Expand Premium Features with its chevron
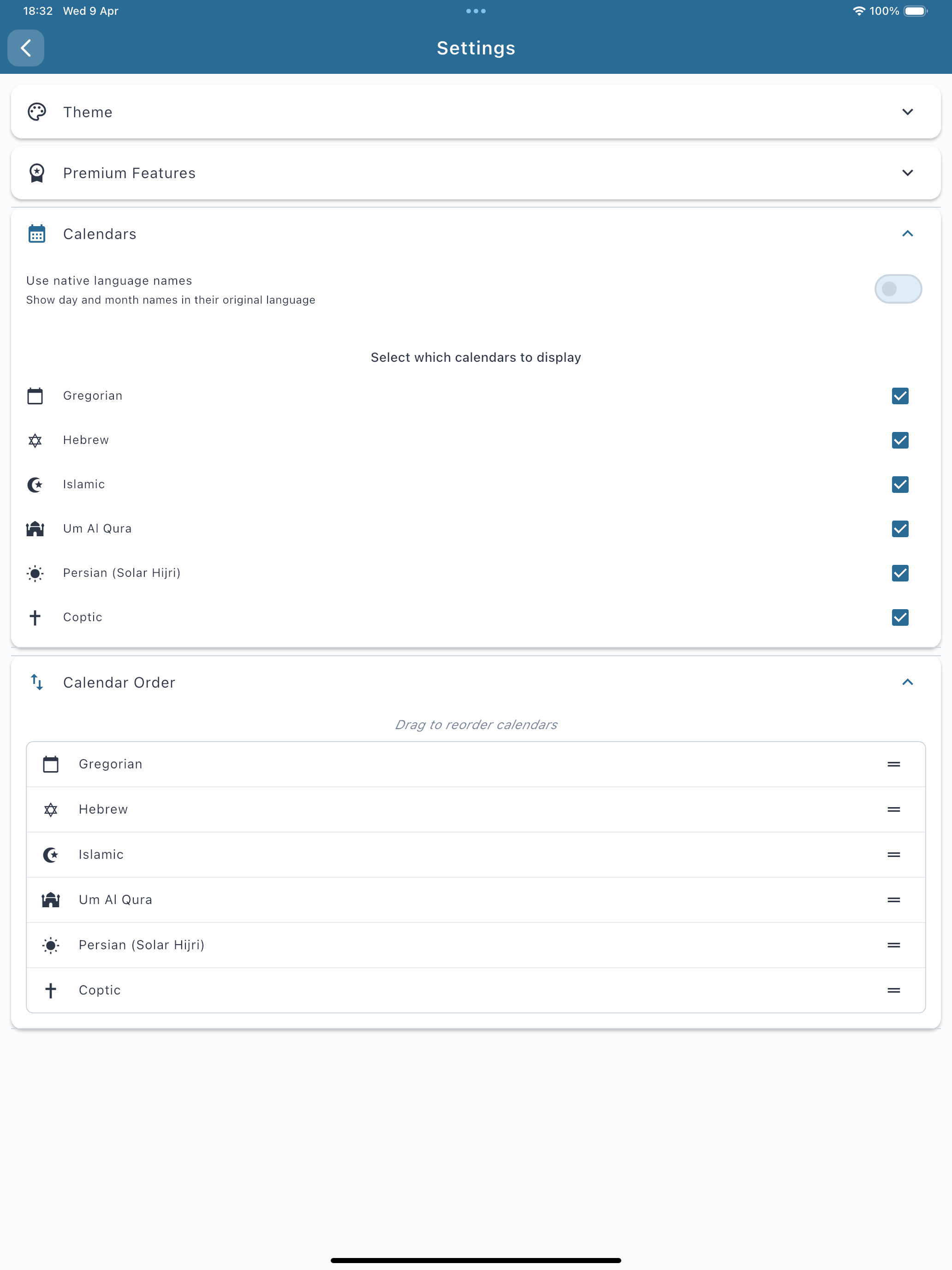The width and height of the screenshot is (952, 1270). 907,173
